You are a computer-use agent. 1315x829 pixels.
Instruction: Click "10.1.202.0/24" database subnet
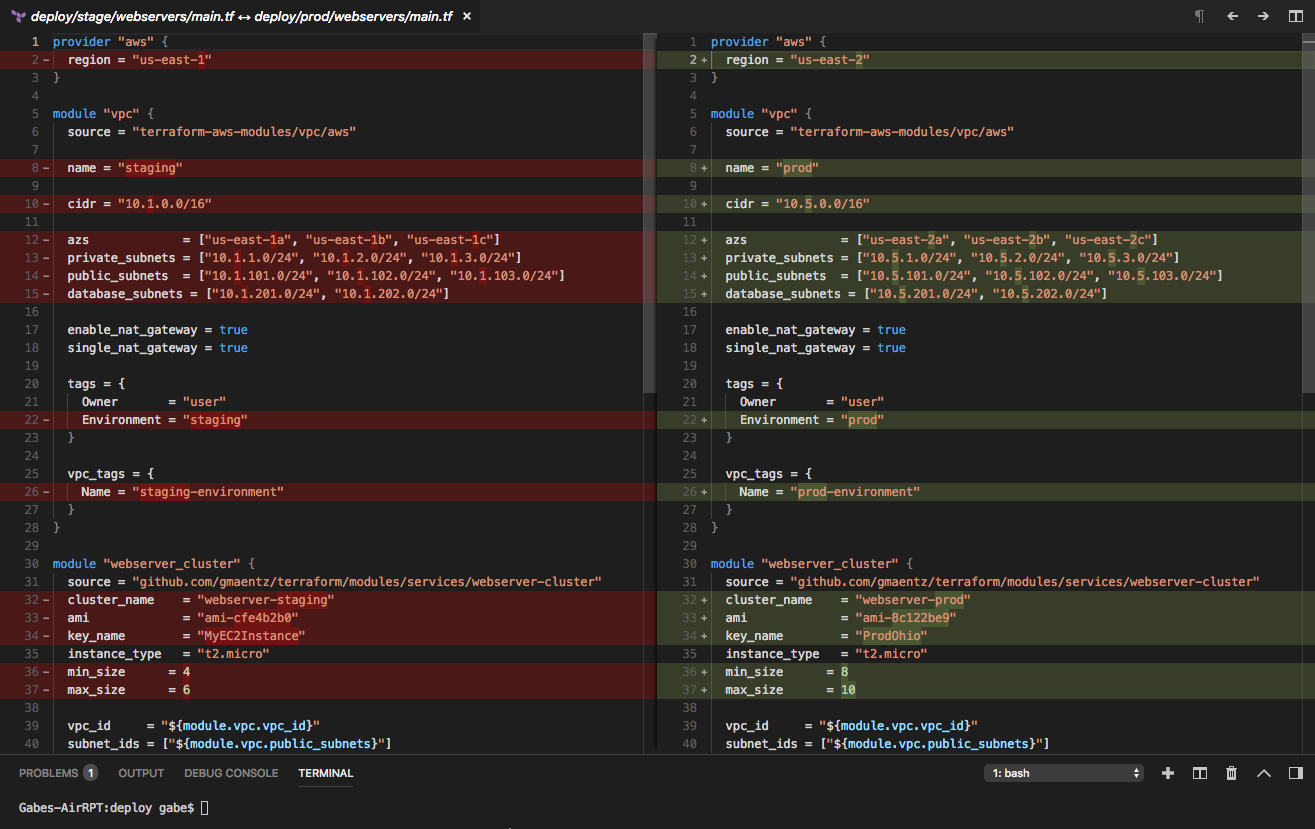coord(389,294)
